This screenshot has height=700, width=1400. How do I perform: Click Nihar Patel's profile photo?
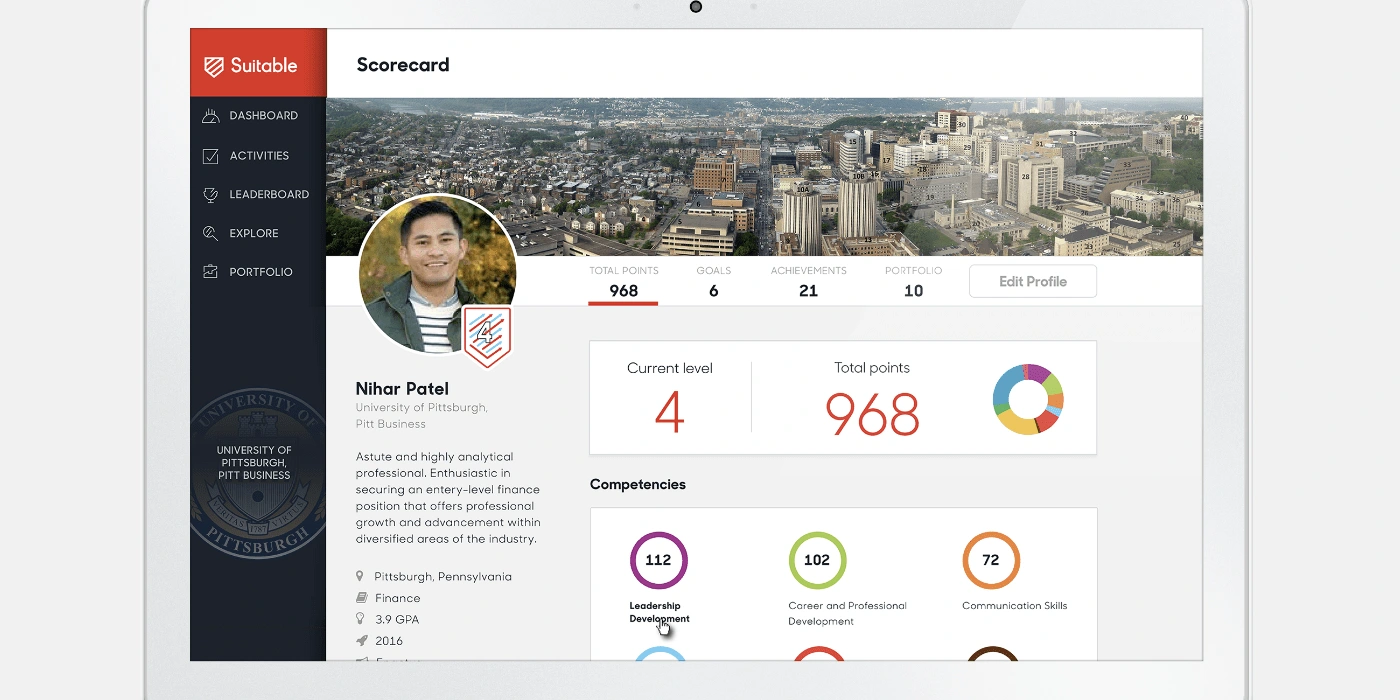[x=437, y=273]
